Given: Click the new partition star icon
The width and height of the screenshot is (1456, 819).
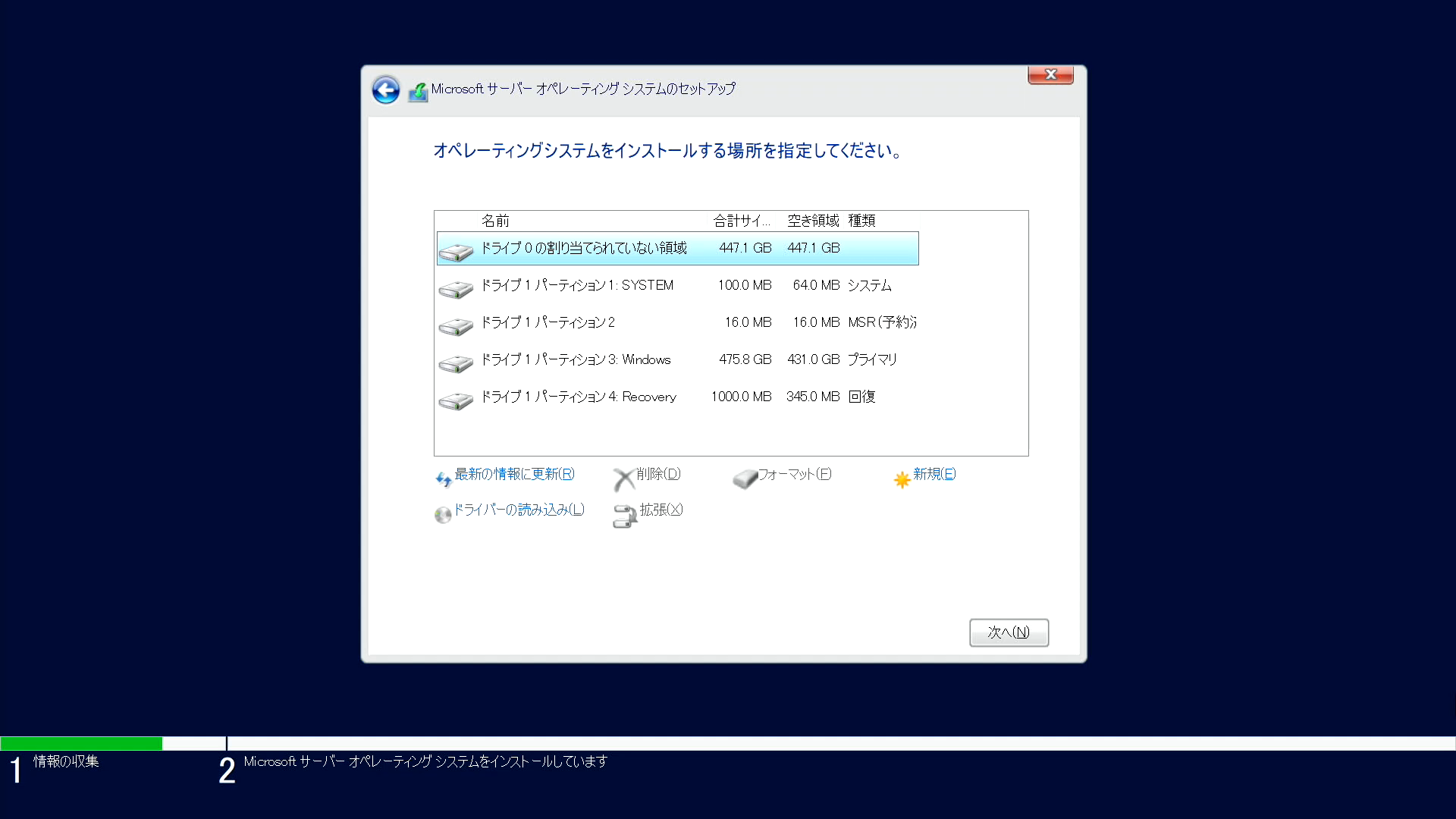Looking at the screenshot, I should (x=902, y=479).
